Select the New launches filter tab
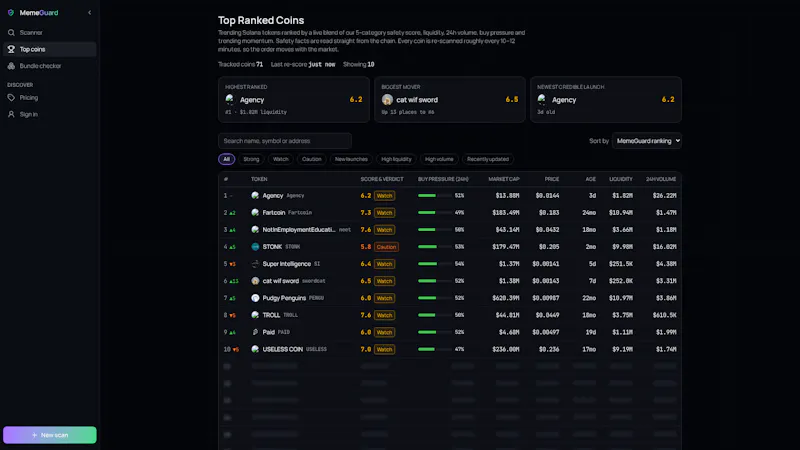Image resolution: width=800 pixels, height=450 pixels. tap(351, 159)
